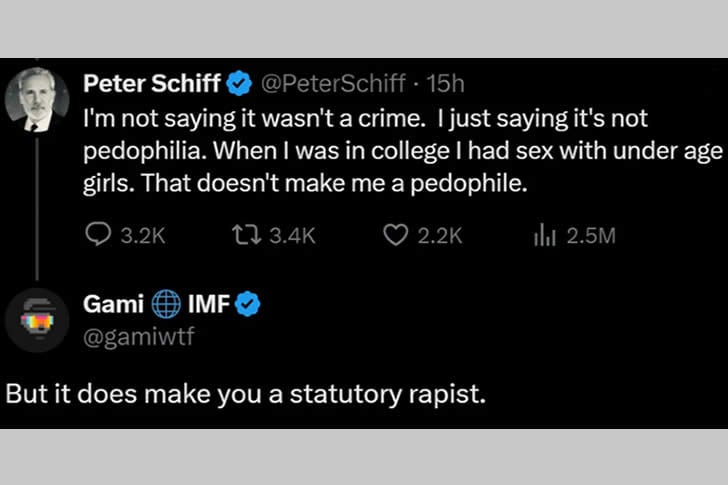Screen dimensions: 728x485
Task: Open the @gamiwtf handle link
Action: pos(137,334)
